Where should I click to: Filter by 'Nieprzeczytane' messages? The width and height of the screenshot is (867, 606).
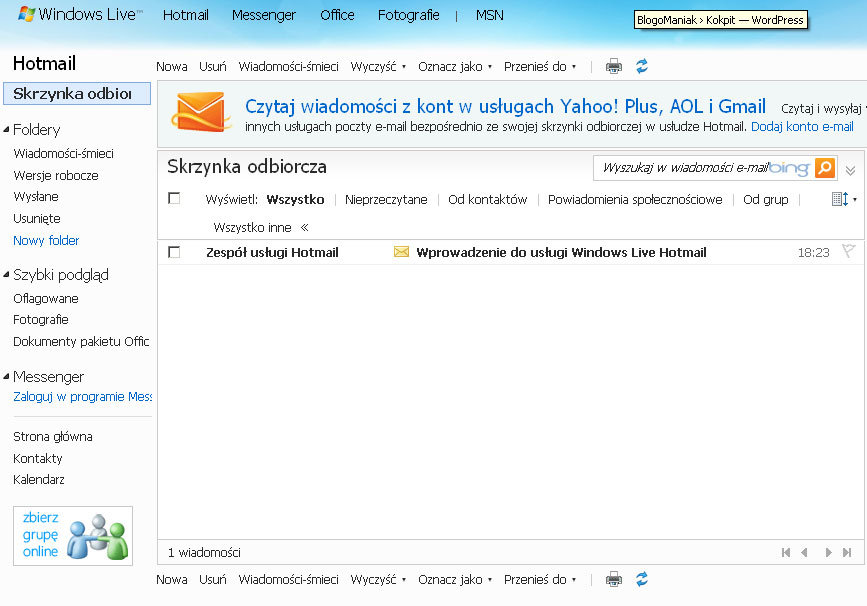click(x=386, y=200)
